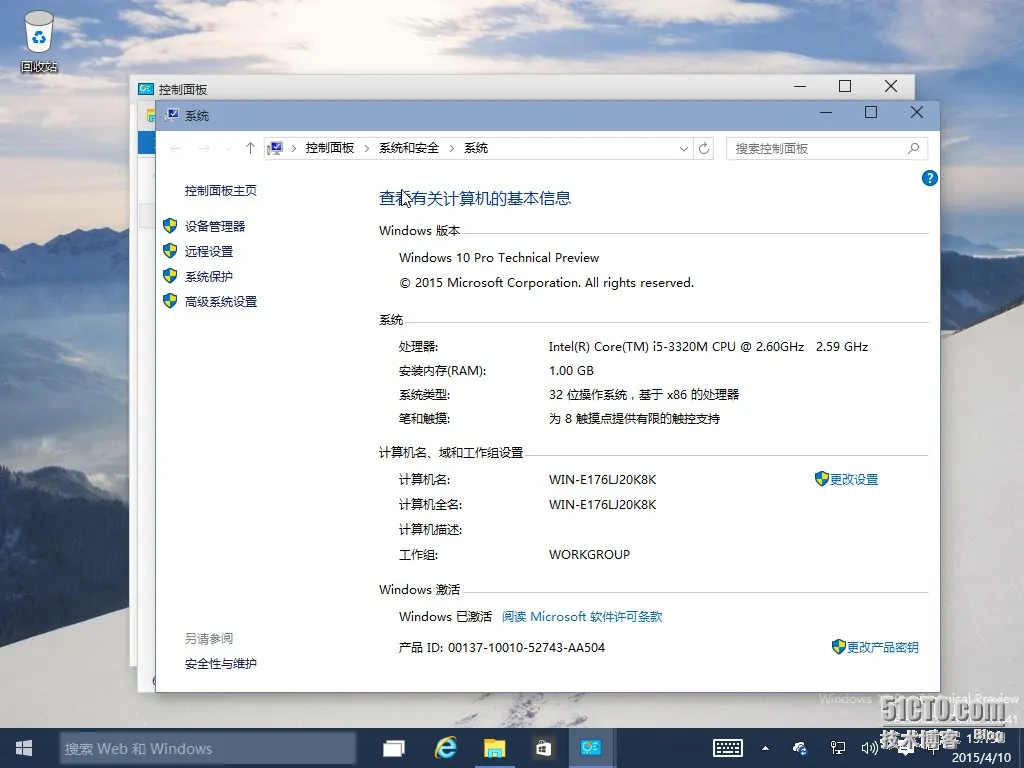This screenshot has height=768, width=1024.
Task: Click the shield icon beside 高级系统设置
Action: pyautogui.click(x=170, y=300)
